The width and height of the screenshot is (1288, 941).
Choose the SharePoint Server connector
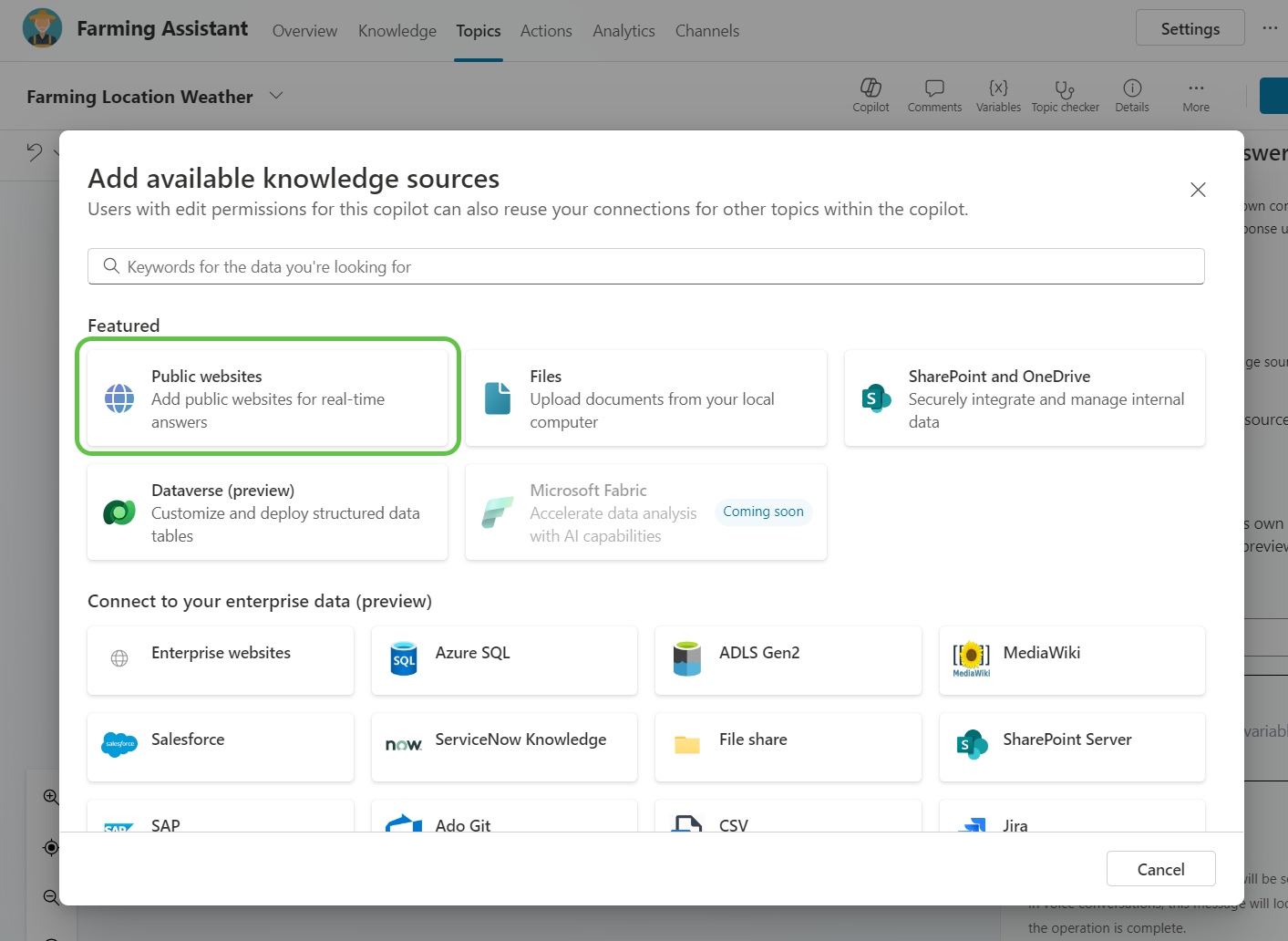click(1072, 747)
